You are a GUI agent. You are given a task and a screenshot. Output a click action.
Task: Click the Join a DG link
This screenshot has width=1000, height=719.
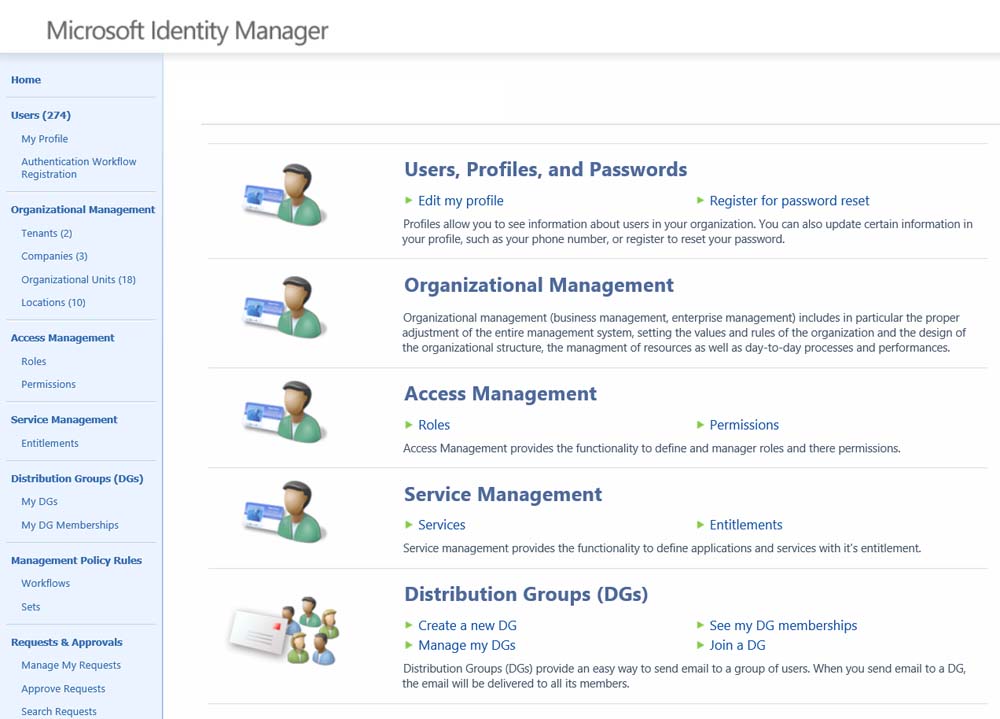click(x=737, y=646)
